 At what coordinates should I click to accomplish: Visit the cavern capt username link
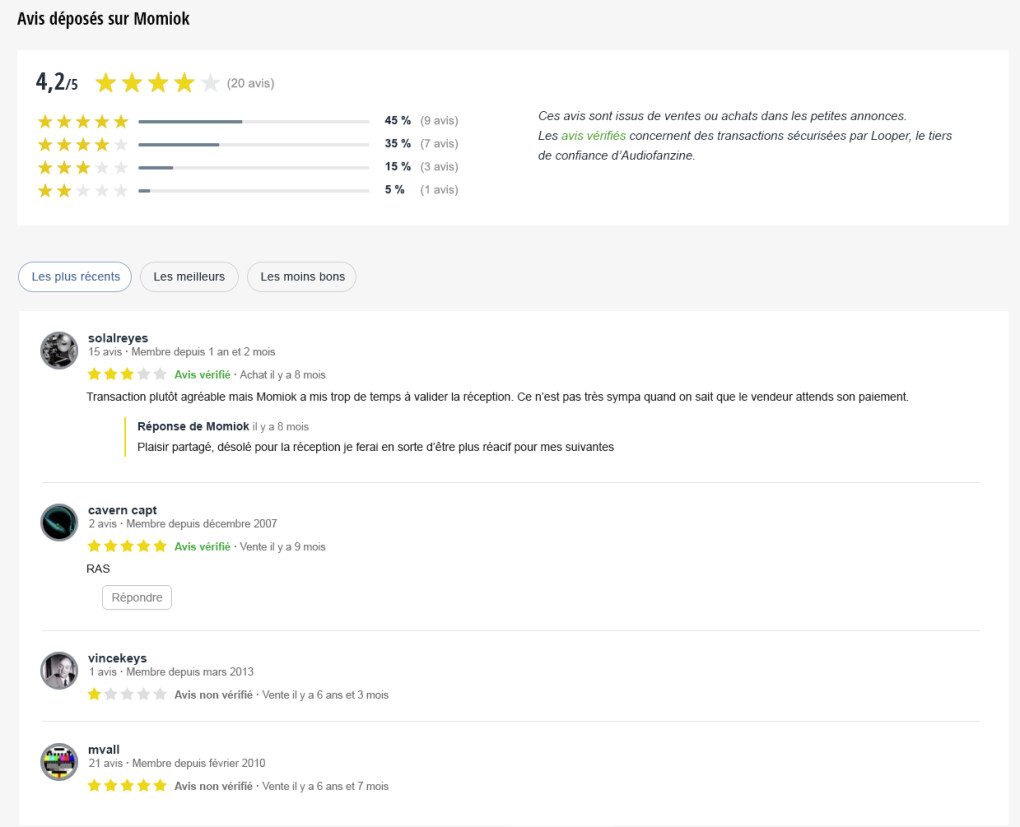(122, 510)
